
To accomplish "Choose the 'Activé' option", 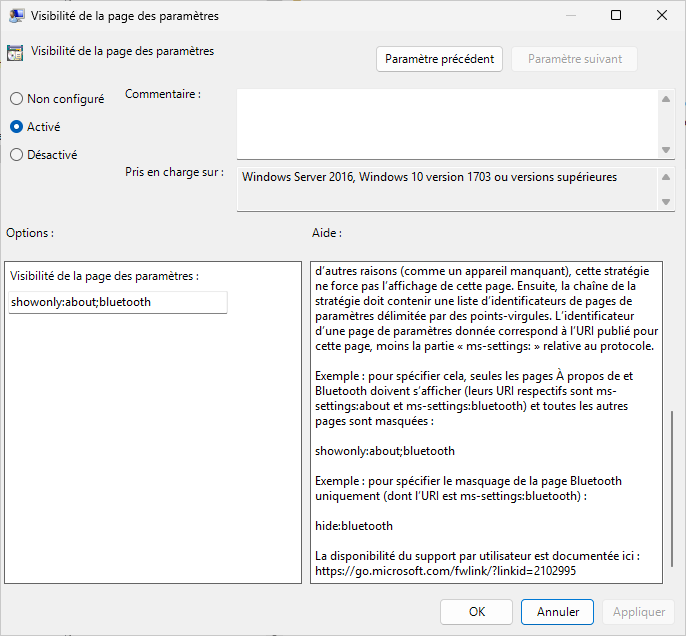I will [x=16, y=127].
